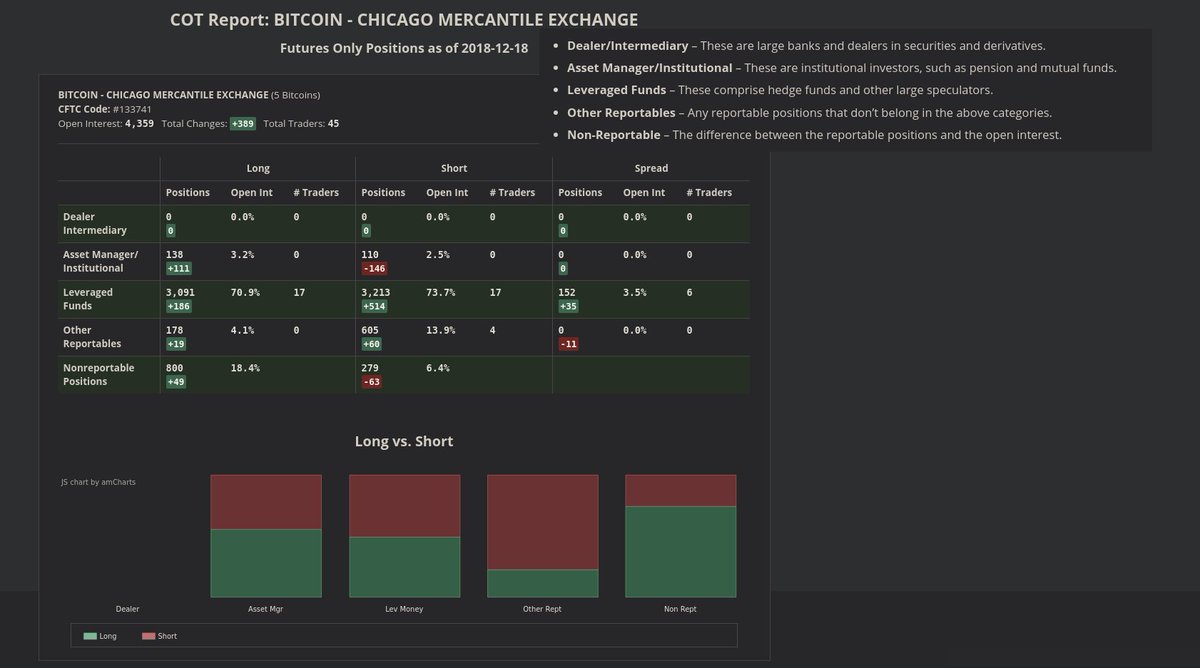This screenshot has height=668, width=1200.
Task: Click the 73.7% open interest value
Action: click(x=441, y=293)
